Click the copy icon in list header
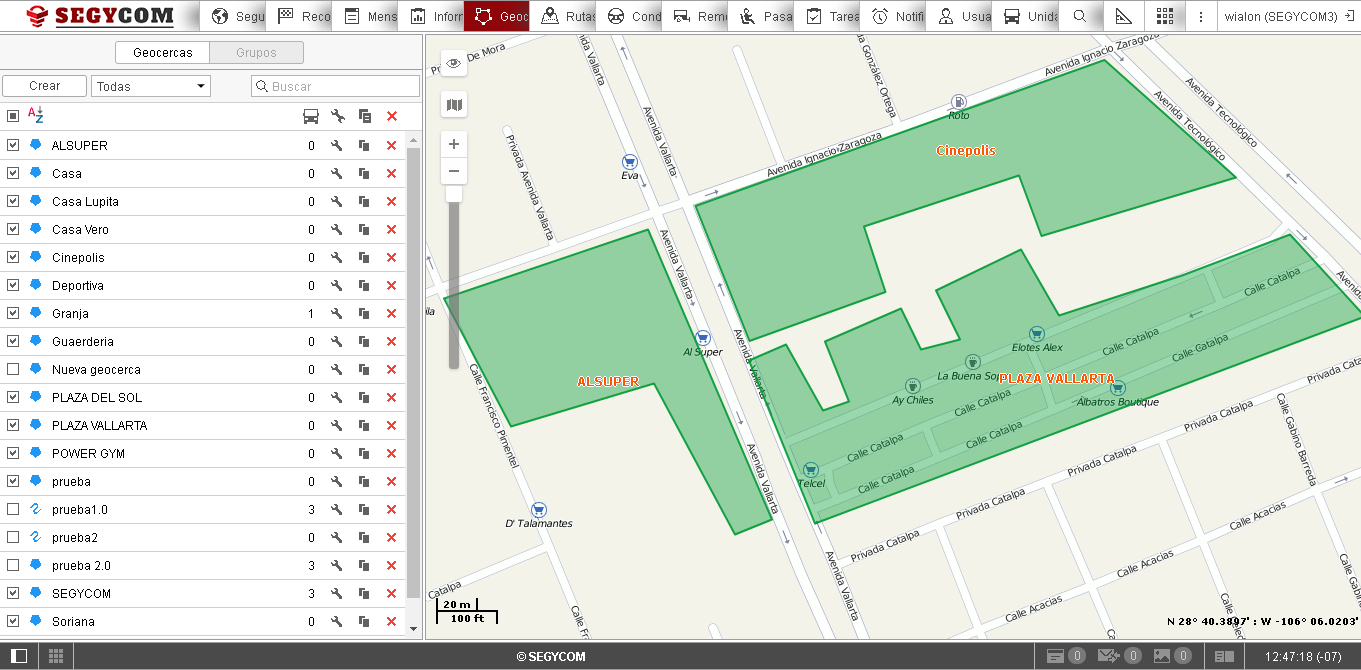The height and width of the screenshot is (670, 1361). pyautogui.click(x=365, y=116)
